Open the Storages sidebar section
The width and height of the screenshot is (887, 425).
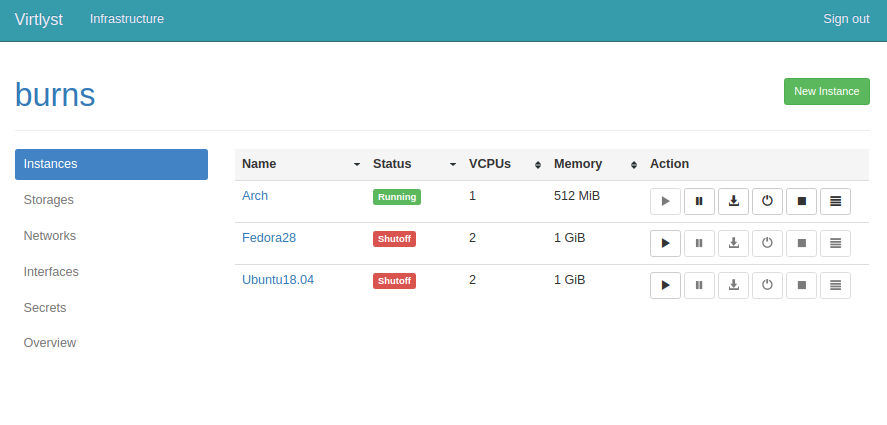49,200
